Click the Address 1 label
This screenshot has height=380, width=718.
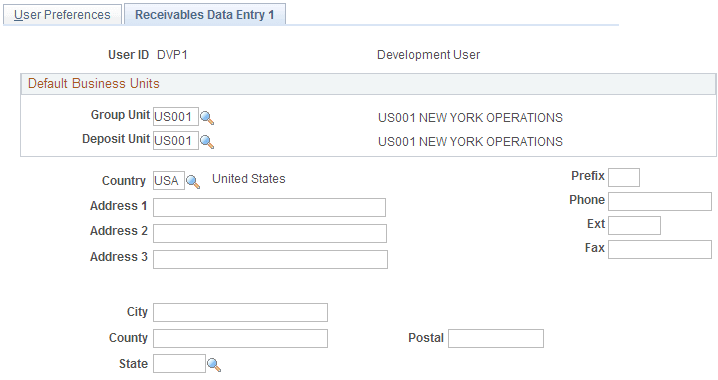click(119, 206)
